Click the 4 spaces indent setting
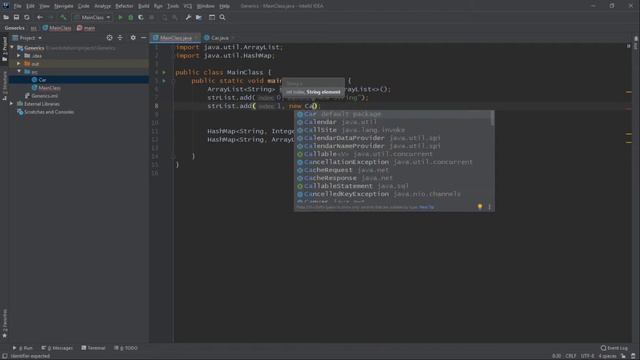Screen dimensions: 640x360 point(607,356)
